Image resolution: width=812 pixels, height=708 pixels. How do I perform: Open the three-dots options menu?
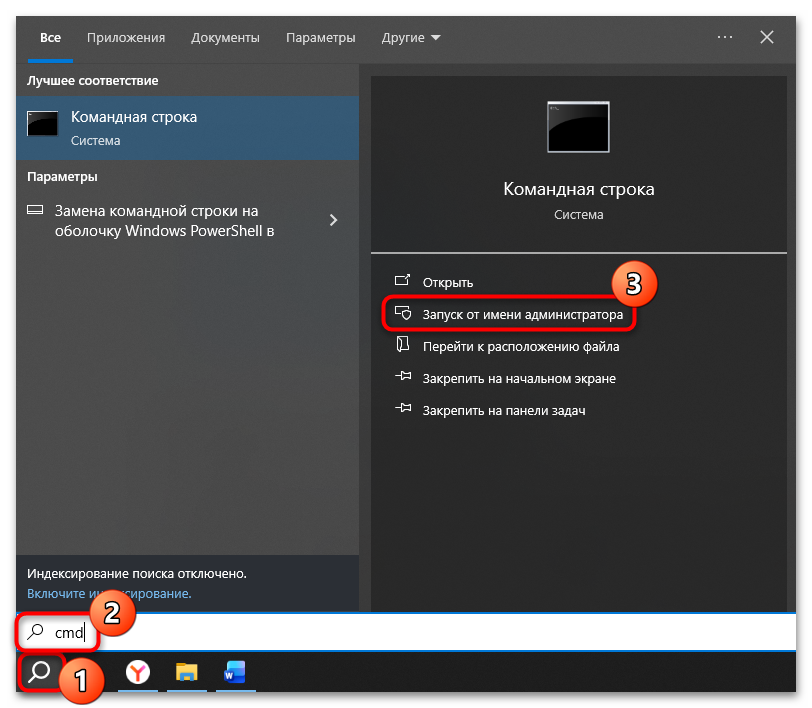[x=725, y=37]
